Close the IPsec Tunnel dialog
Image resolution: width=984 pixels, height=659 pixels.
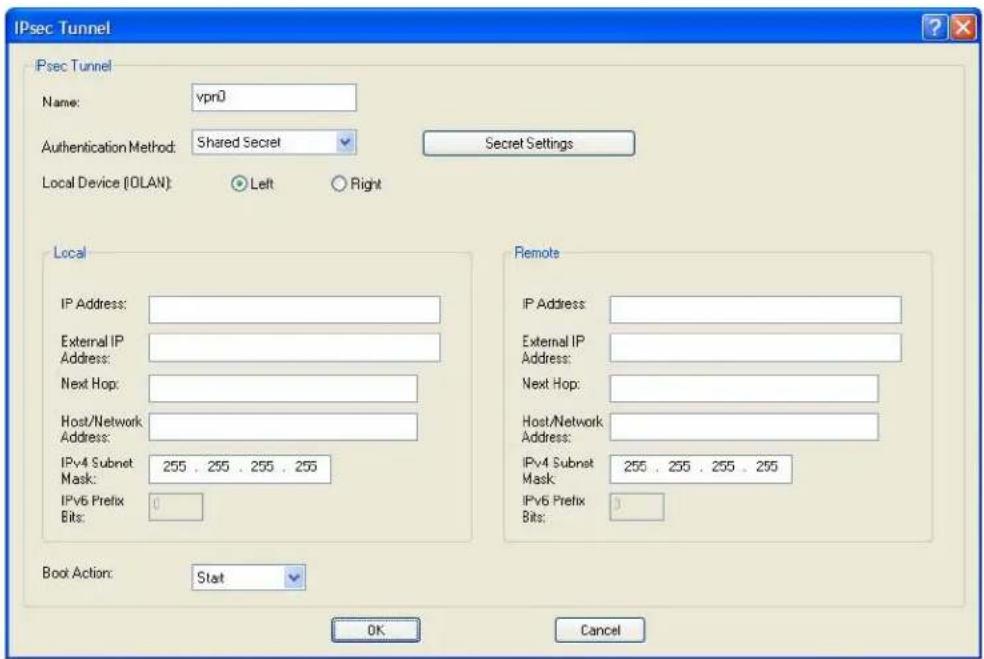point(963,28)
